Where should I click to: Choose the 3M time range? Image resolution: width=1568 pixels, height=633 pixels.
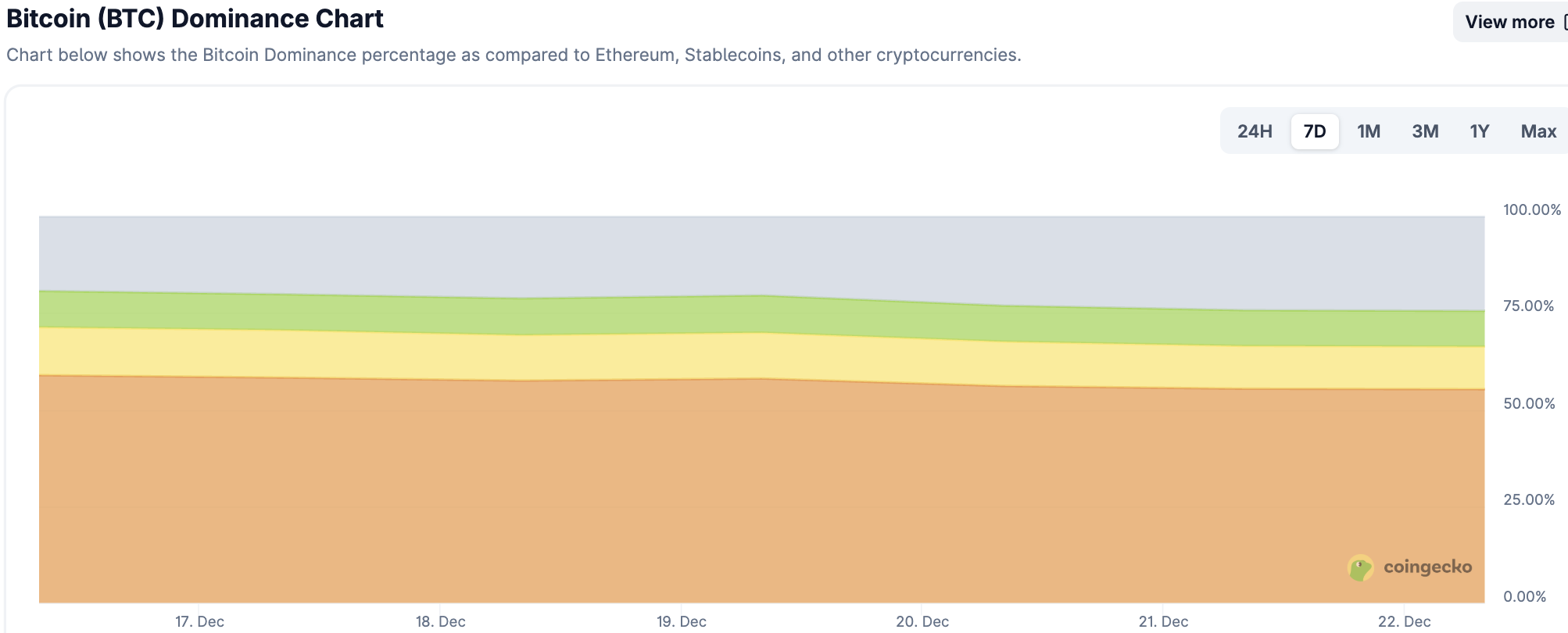pos(1425,131)
